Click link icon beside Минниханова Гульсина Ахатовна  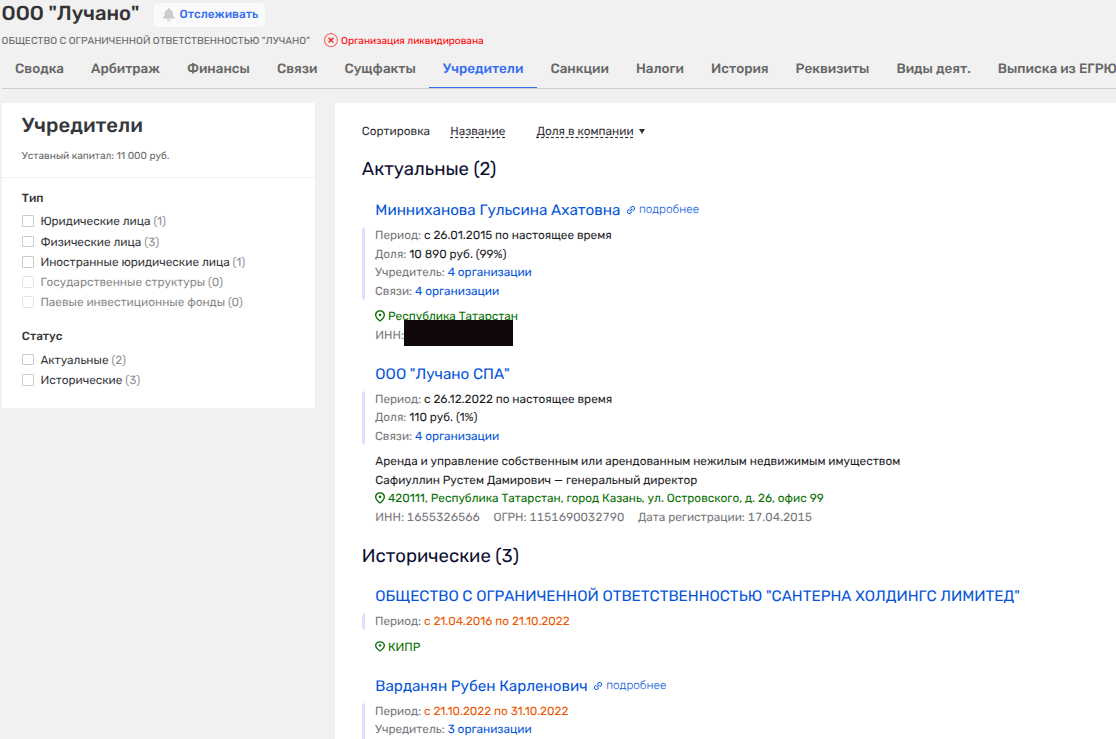(631, 210)
